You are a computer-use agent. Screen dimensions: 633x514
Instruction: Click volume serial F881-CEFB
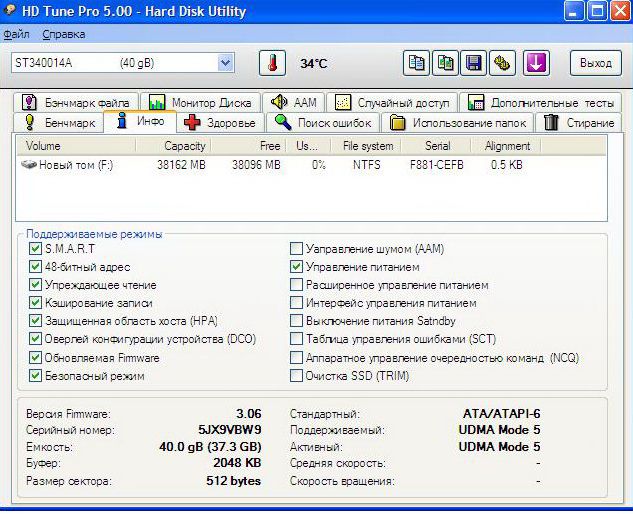(436, 165)
